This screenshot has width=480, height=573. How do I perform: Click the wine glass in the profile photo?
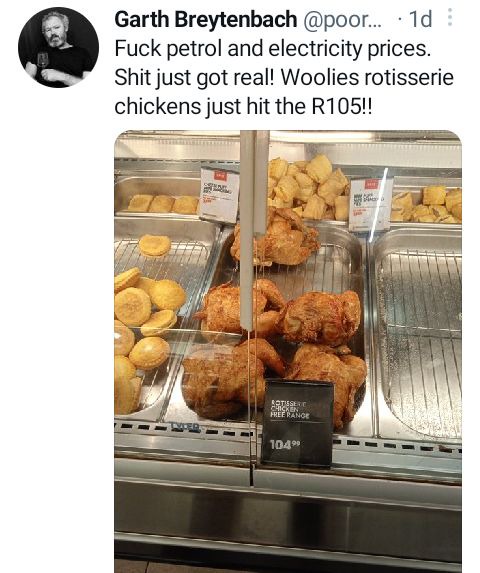click(43, 60)
